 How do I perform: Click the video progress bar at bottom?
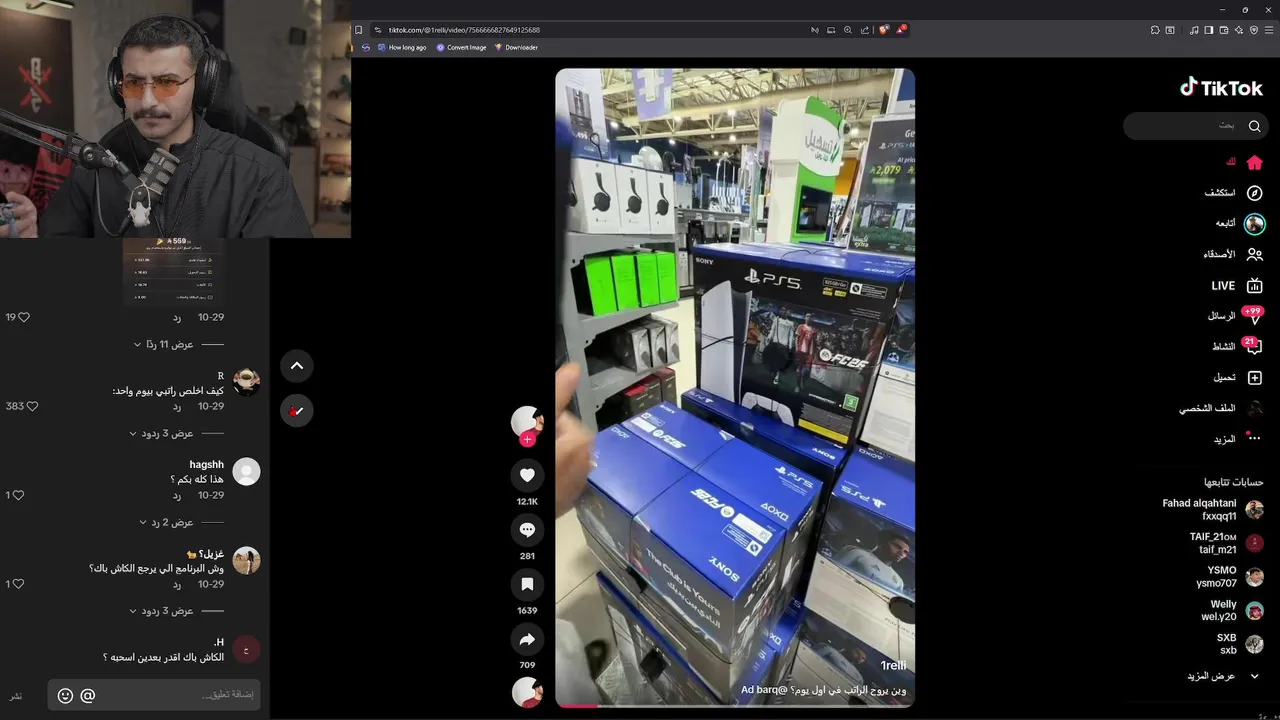[x=735, y=706]
